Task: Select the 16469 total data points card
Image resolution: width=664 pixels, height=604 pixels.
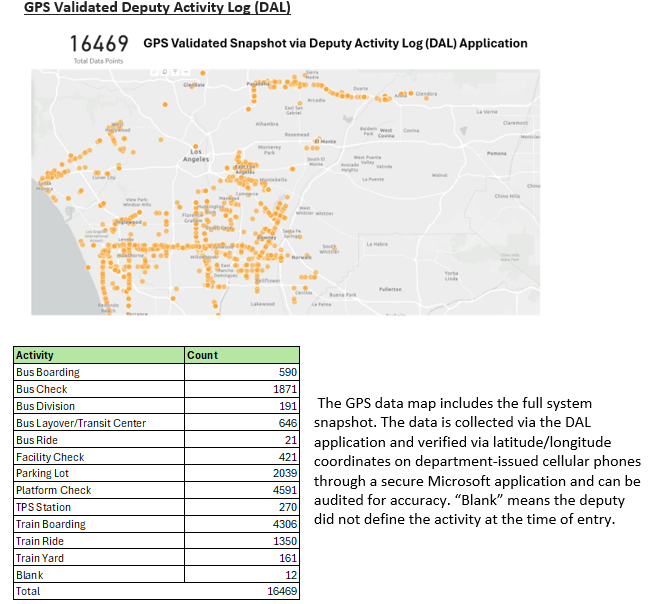Action: pos(98,45)
